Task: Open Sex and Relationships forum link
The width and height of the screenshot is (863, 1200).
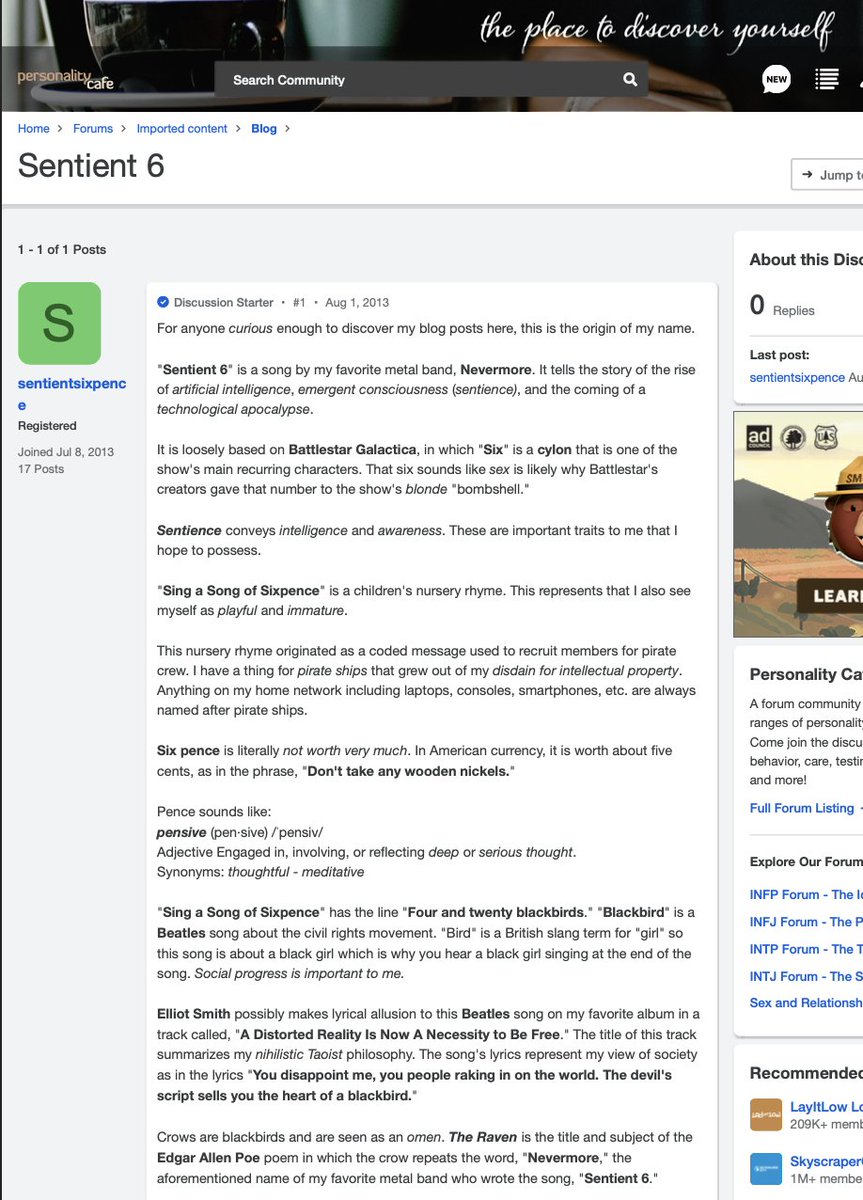Action: pos(806,1003)
